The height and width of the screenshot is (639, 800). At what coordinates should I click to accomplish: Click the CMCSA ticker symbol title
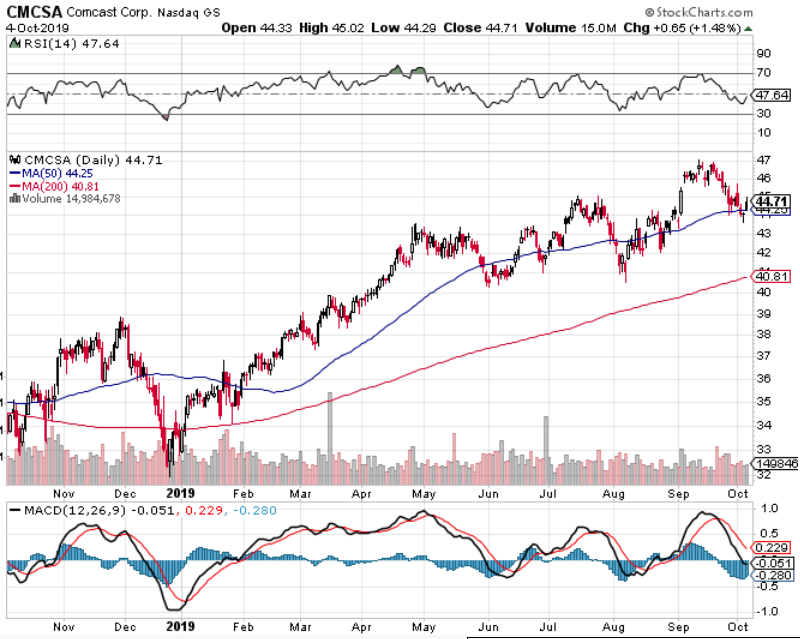click(34, 11)
